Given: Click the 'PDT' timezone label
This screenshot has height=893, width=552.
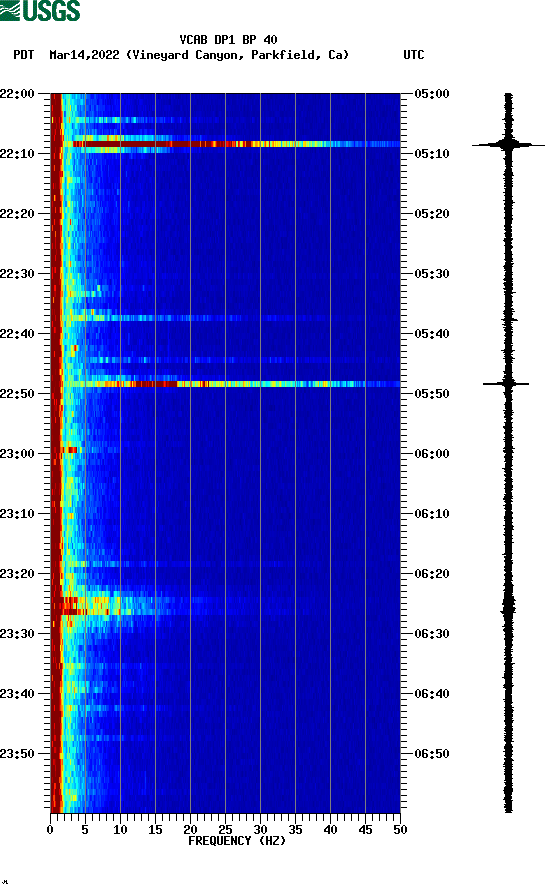Looking at the screenshot, I should [23, 55].
